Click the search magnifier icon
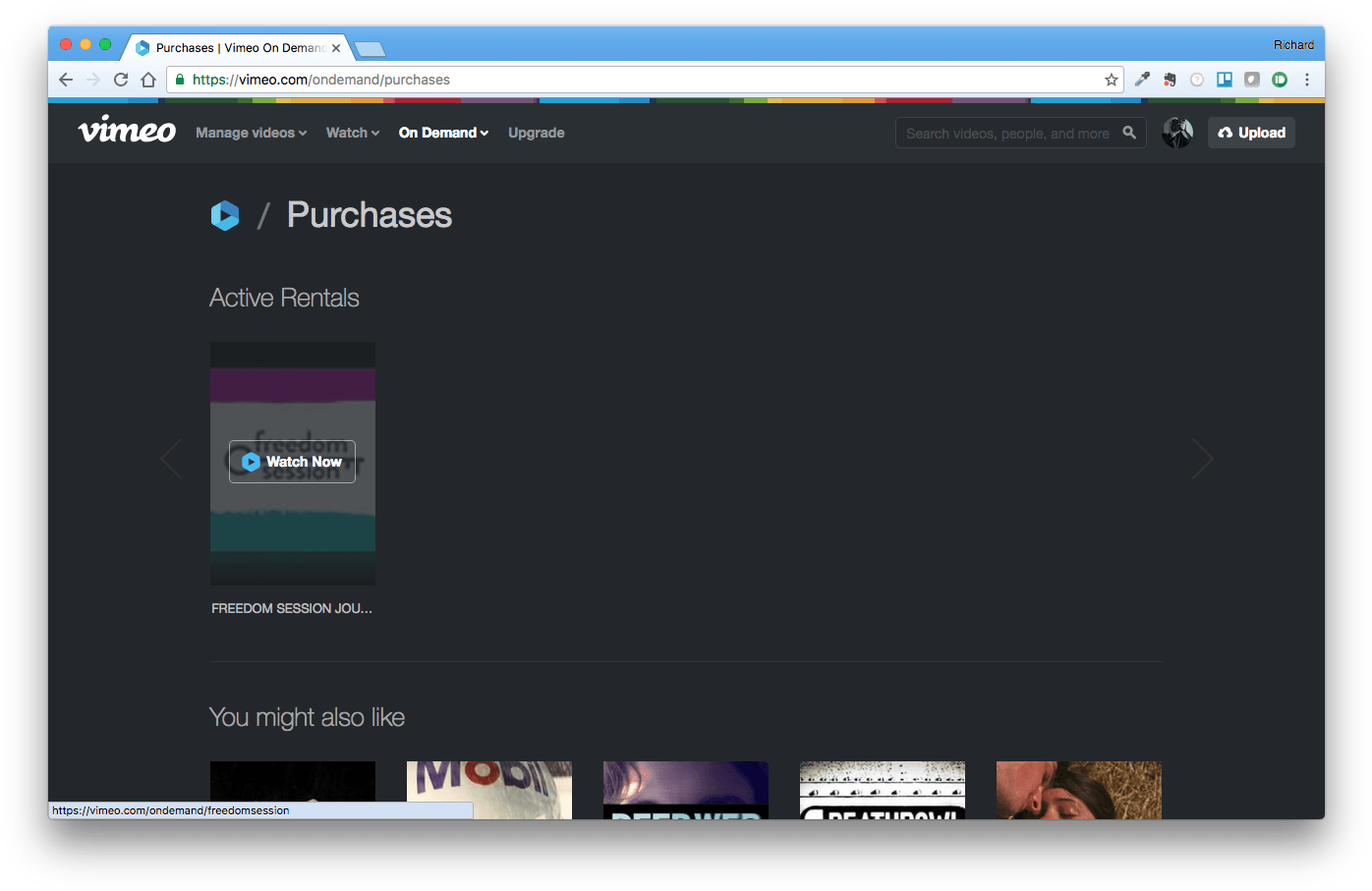Viewport: 1372px width, 891px height. click(x=1129, y=133)
